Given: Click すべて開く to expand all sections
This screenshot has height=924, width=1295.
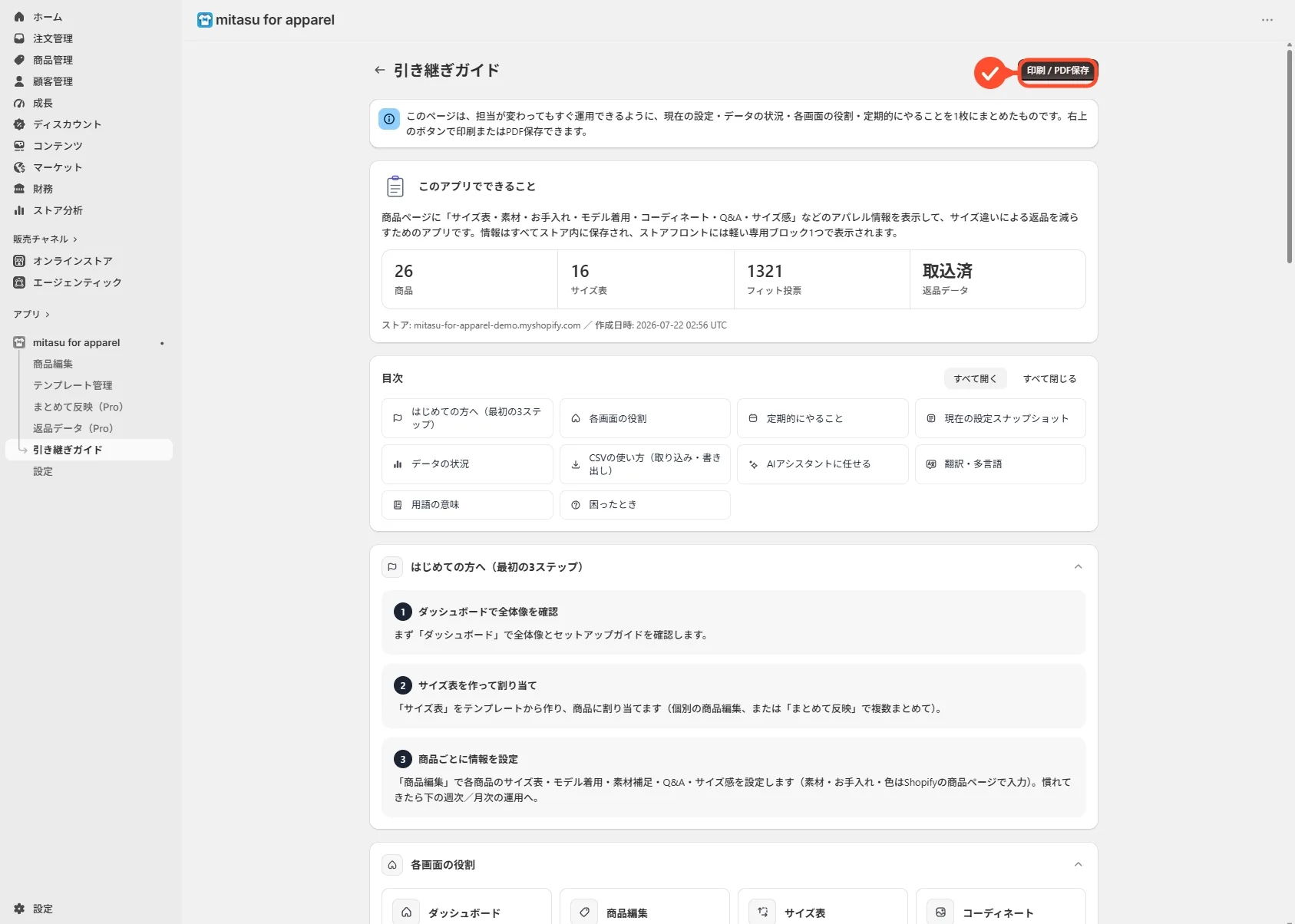Looking at the screenshot, I should (x=975, y=379).
